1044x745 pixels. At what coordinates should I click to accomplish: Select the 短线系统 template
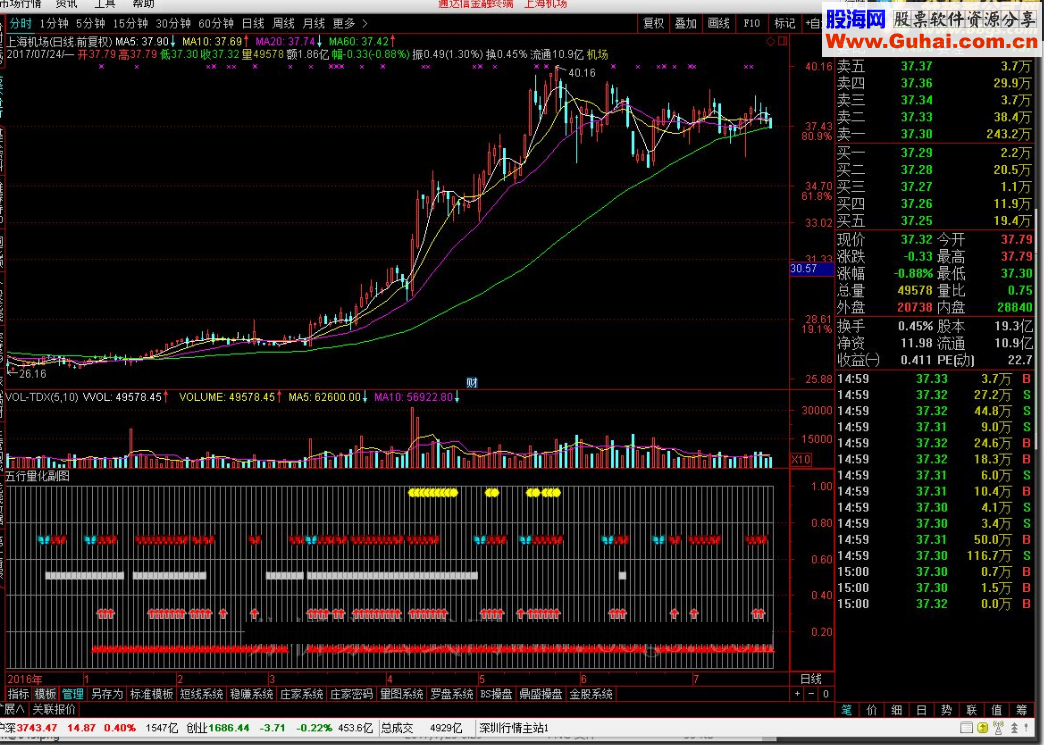coord(202,694)
